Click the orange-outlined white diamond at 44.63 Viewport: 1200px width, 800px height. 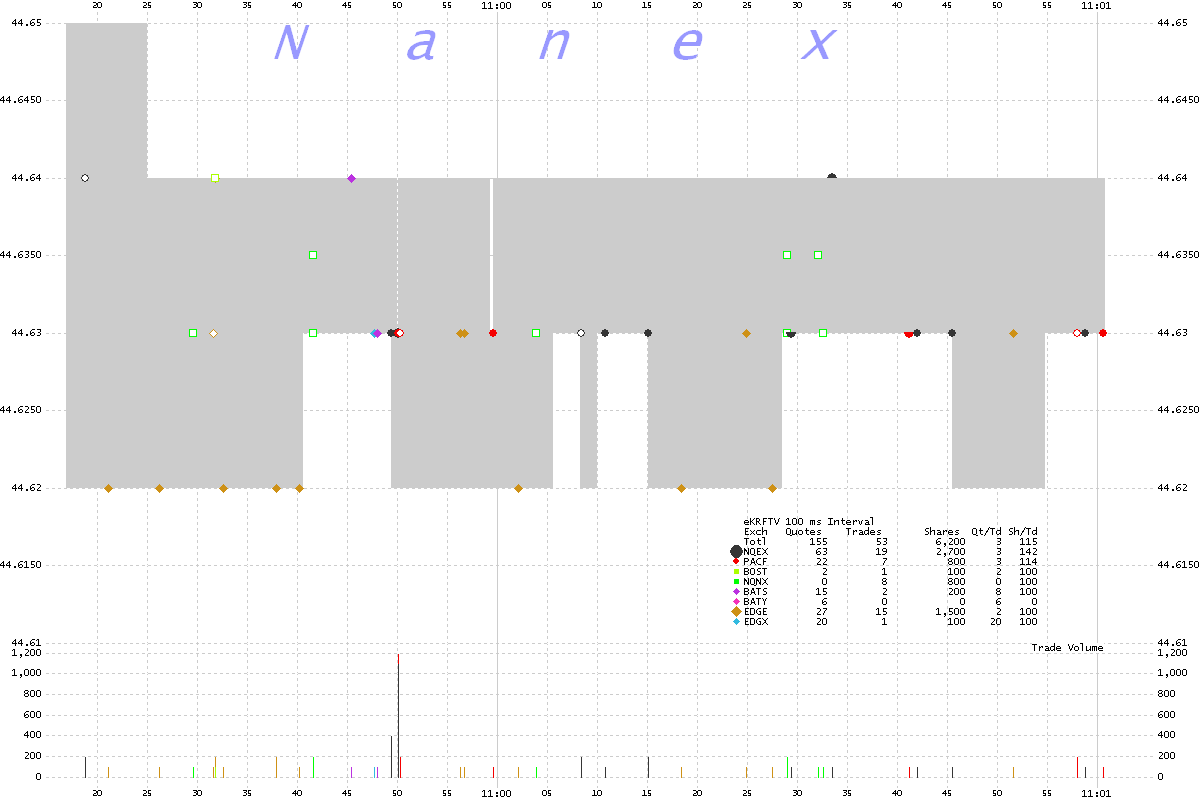click(x=213, y=333)
